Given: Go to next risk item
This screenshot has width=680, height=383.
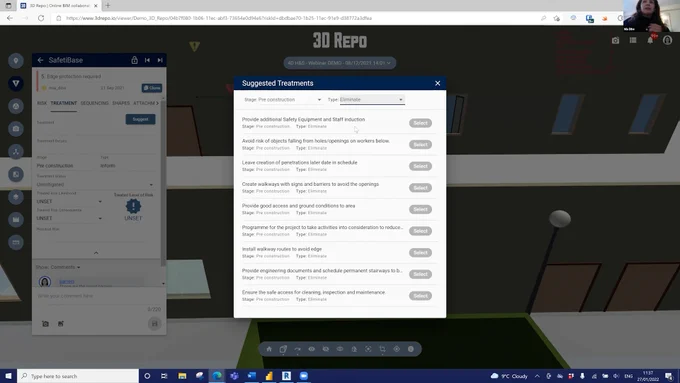Looking at the screenshot, I should [160, 60].
